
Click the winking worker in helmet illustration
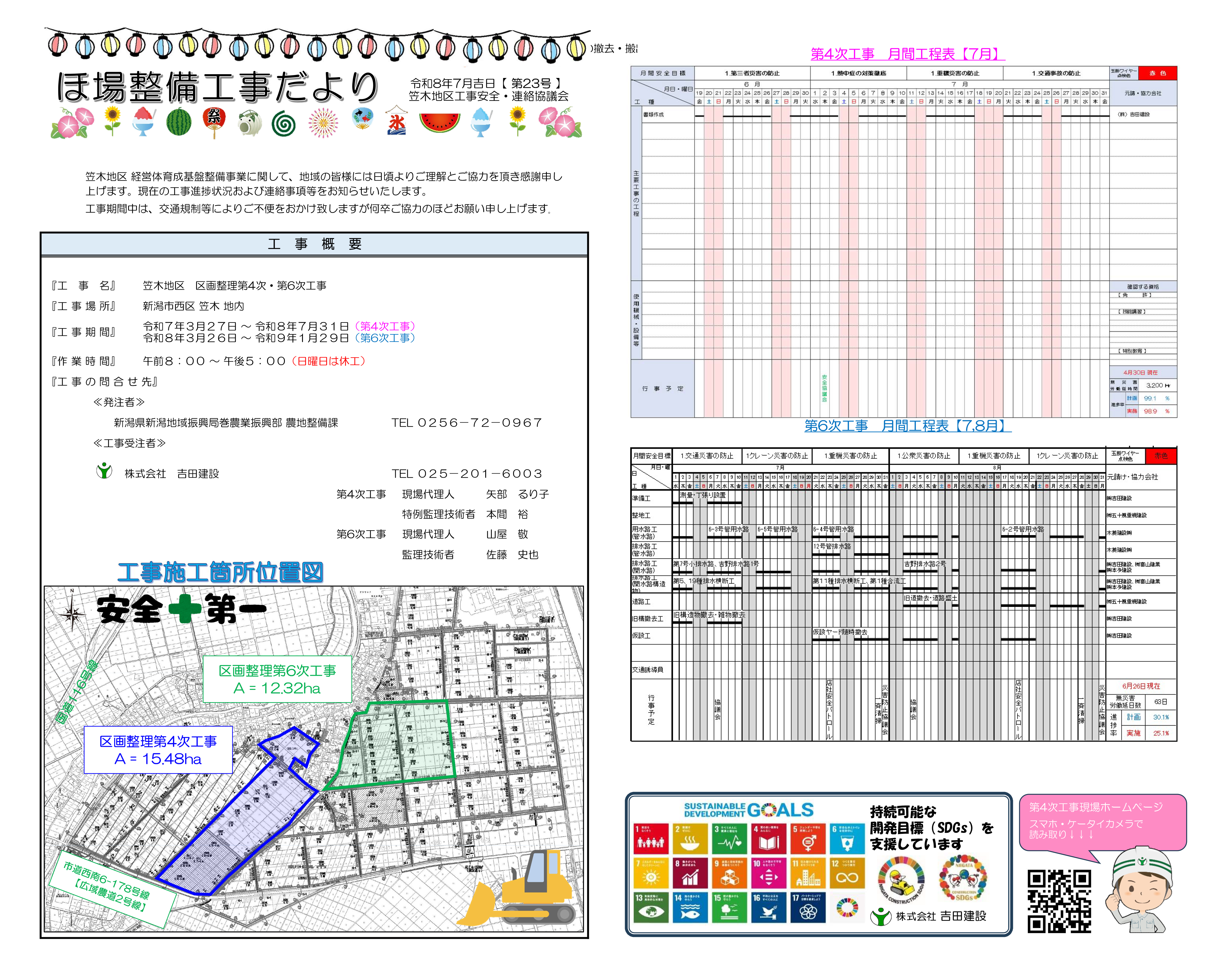(1140, 889)
